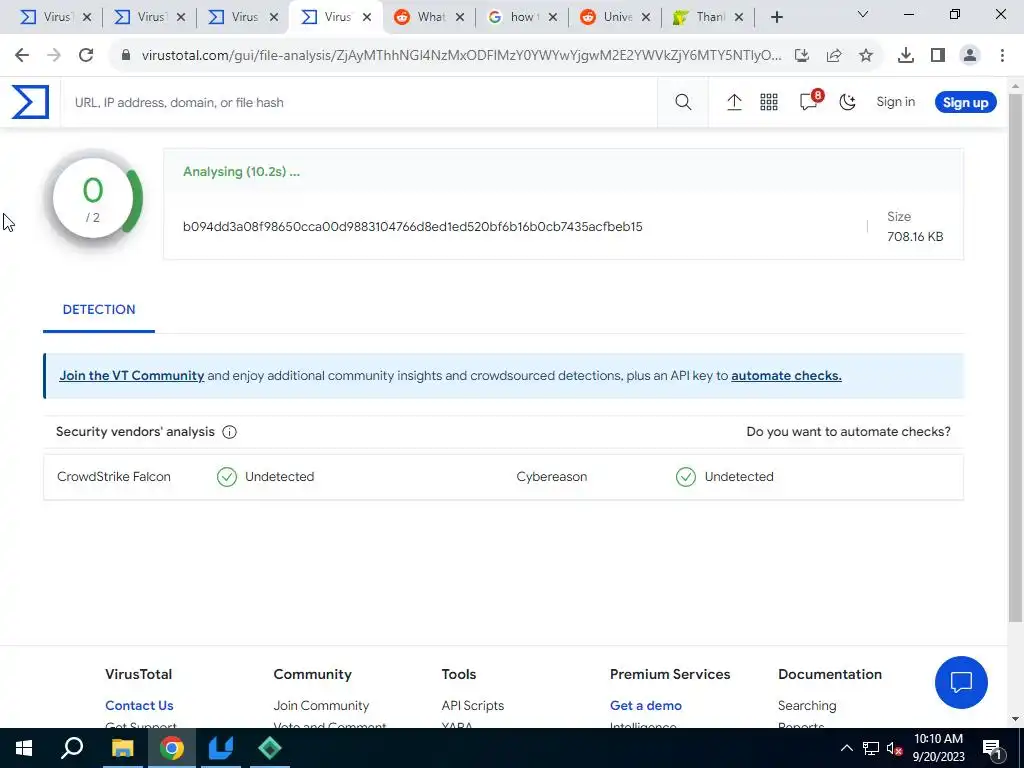
Task: Open API Scripts footer link
Action: tap(473, 705)
